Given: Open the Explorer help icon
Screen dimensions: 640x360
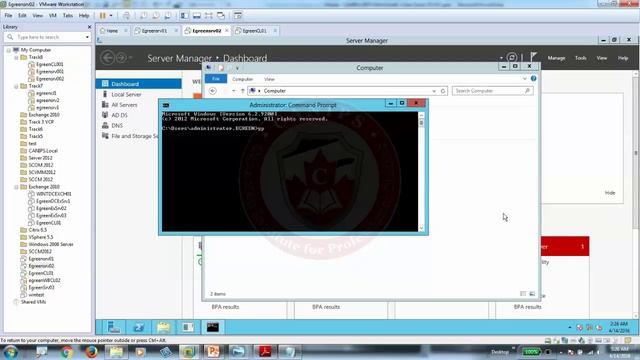Looking at the screenshot, I should coord(533,78).
